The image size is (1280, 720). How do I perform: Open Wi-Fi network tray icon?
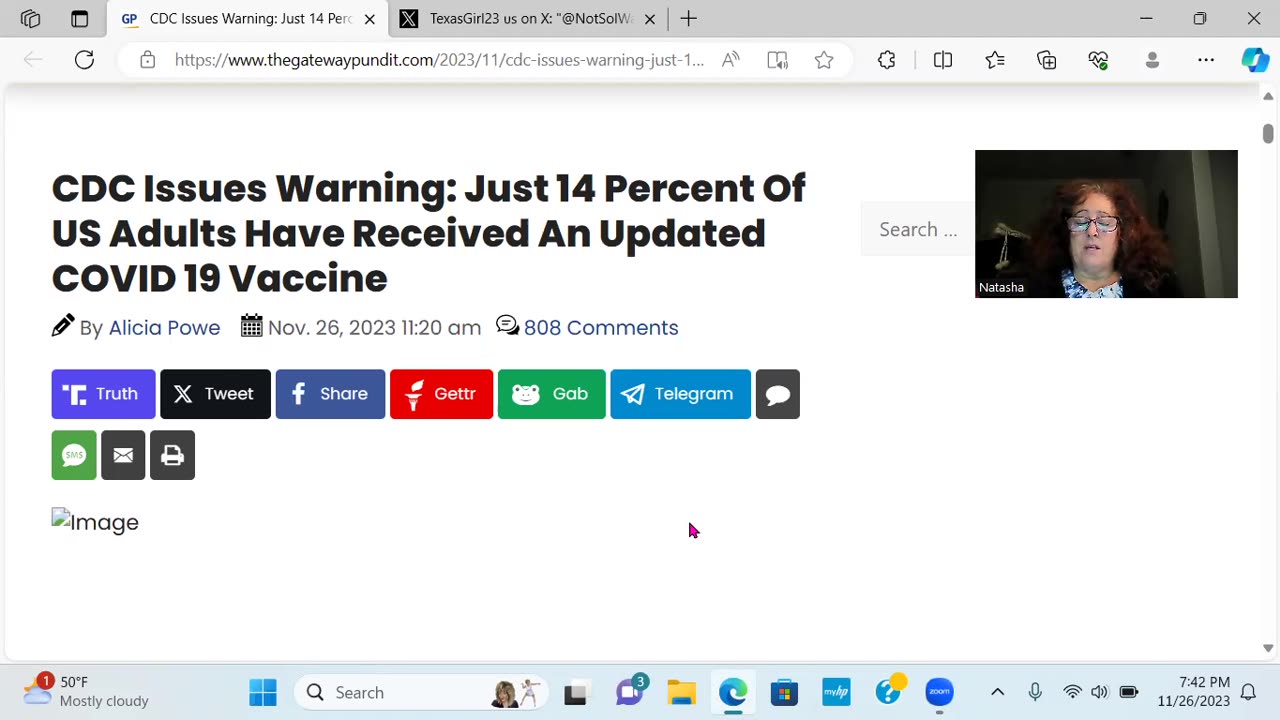point(1072,692)
